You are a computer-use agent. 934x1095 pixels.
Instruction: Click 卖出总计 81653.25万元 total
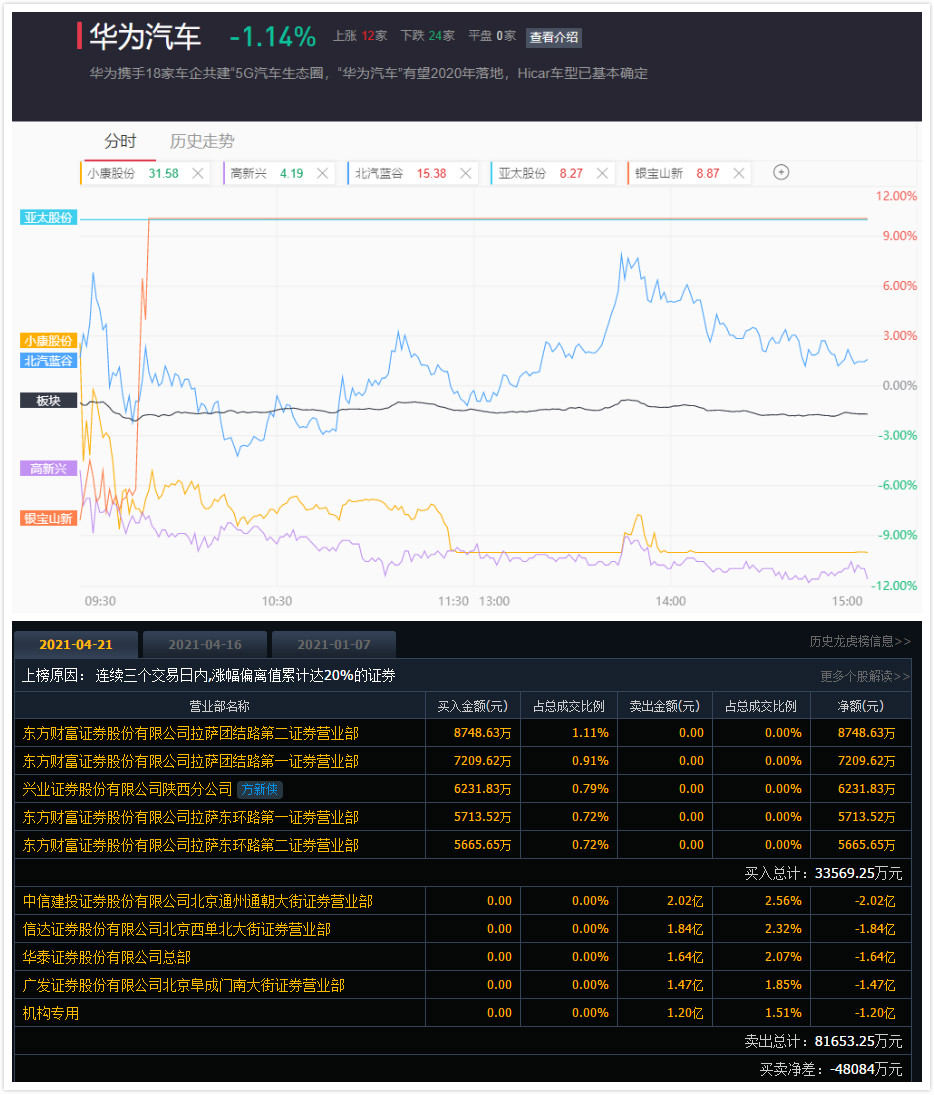point(823,1041)
